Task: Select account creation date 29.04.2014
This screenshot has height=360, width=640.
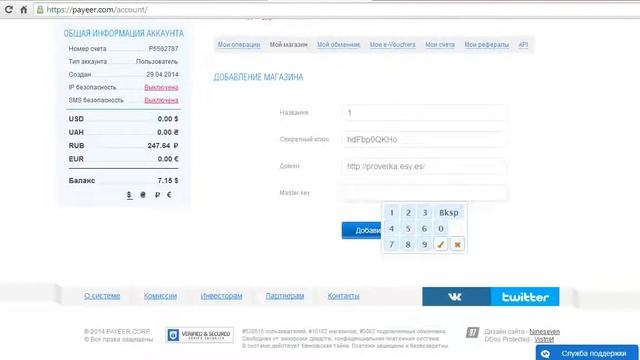Action: pyautogui.click(x=162, y=75)
